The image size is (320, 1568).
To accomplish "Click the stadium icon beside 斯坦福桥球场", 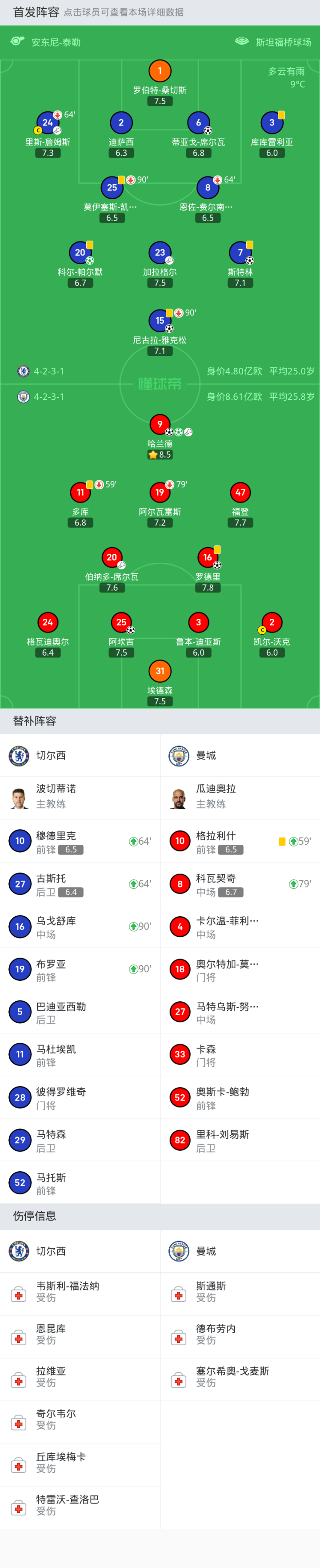I will click(241, 41).
